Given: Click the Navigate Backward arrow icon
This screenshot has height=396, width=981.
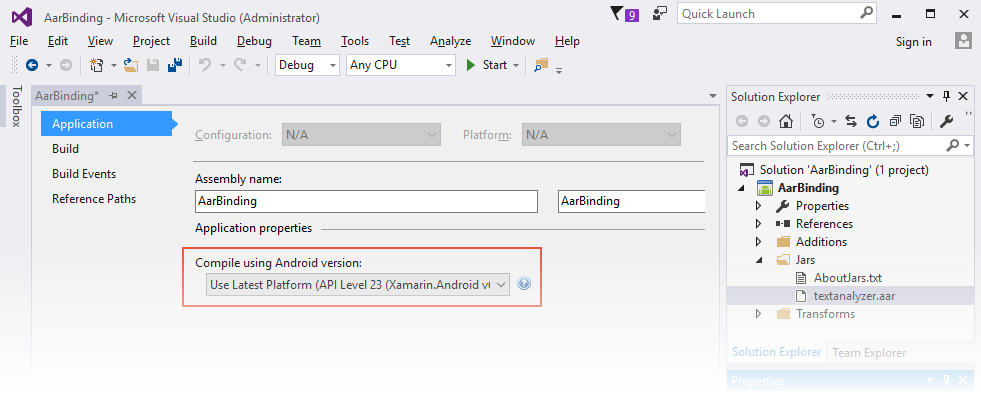Looking at the screenshot, I should click(31, 65).
